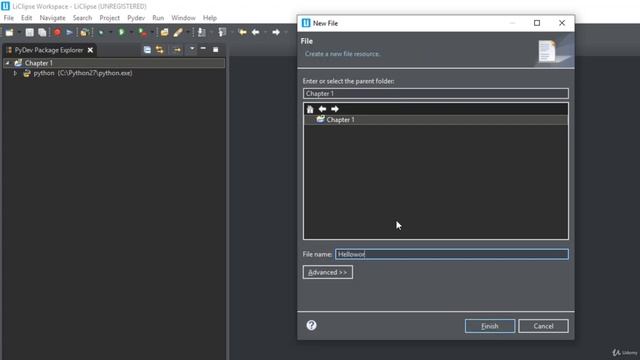The height and width of the screenshot is (360, 640).
Task: Click the parent folder text field
Action: pyautogui.click(x=436, y=93)
